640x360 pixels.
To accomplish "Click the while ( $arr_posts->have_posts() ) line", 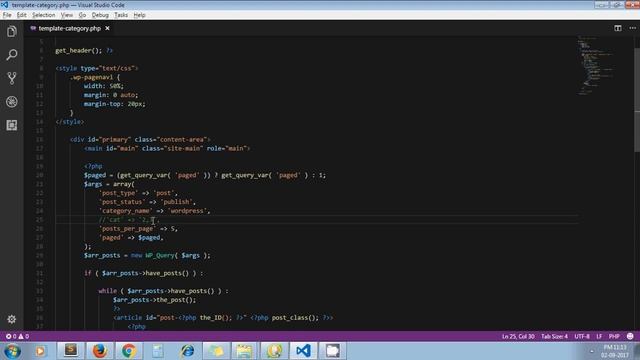I will click(163, 291).
